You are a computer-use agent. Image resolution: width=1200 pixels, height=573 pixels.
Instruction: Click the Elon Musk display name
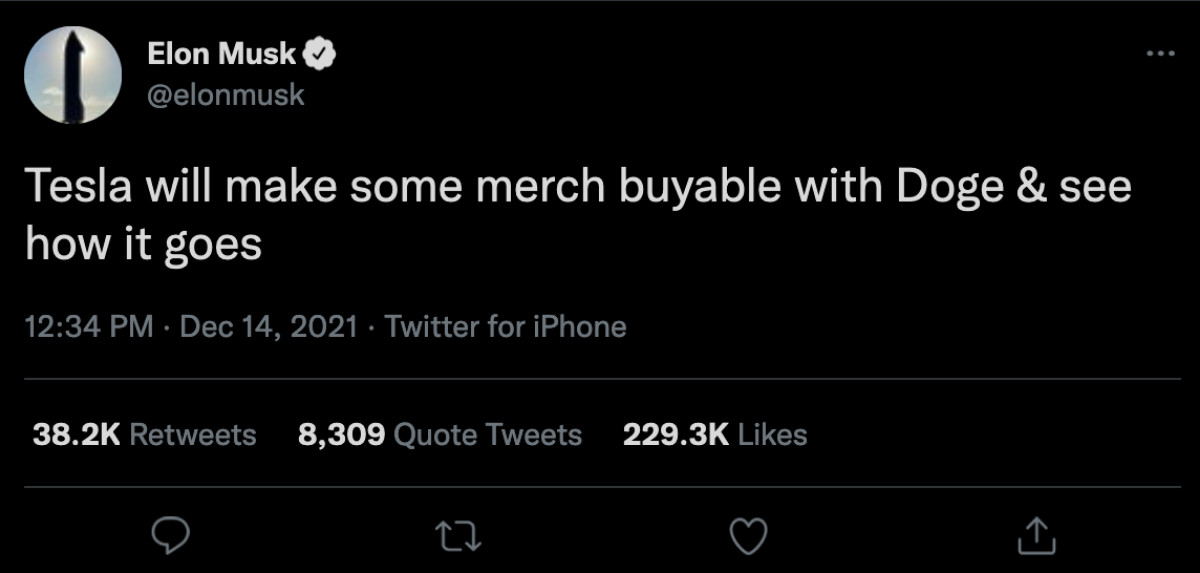[x=221, y=55]
